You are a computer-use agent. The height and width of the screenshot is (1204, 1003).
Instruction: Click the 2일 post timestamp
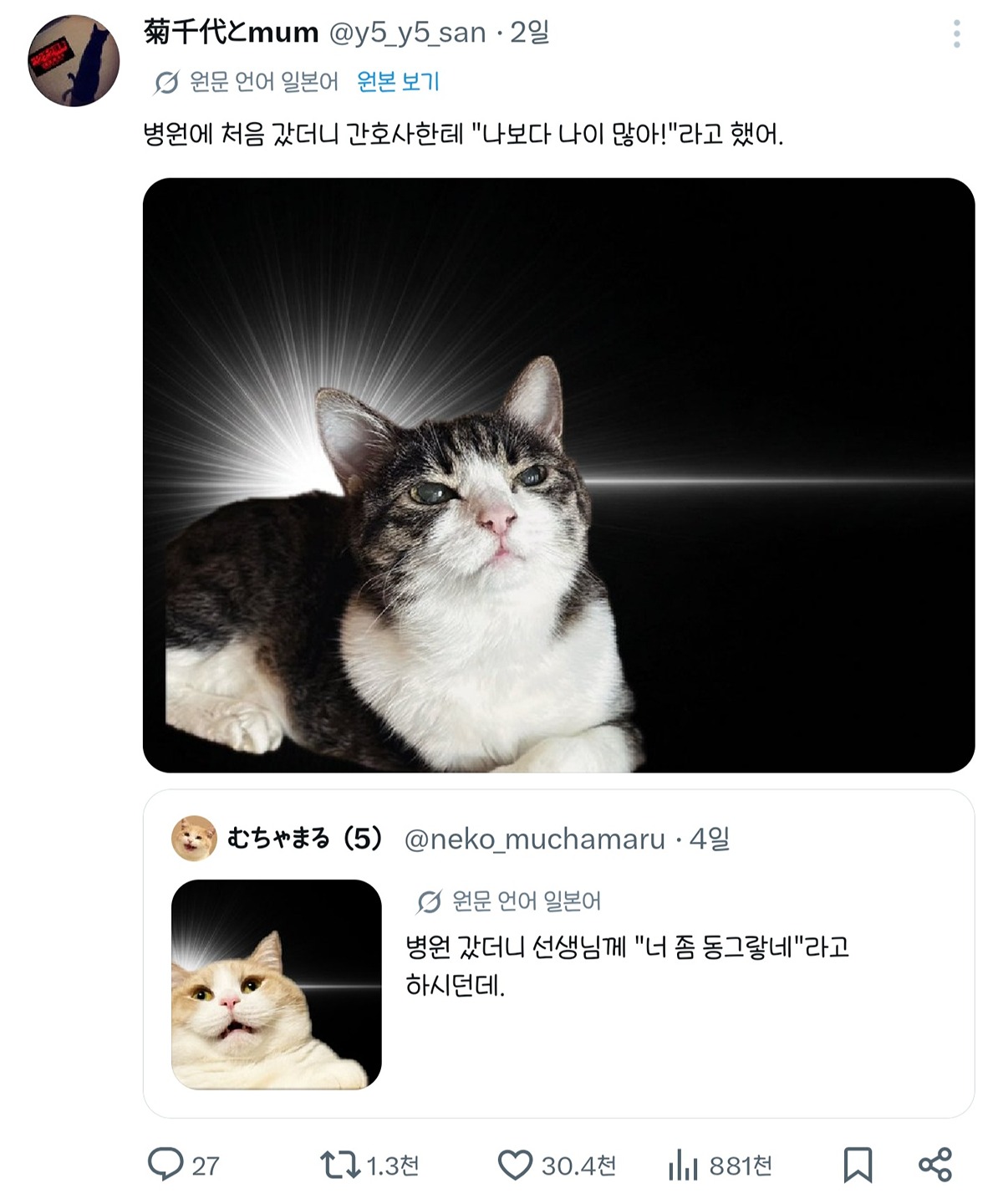(x=530, y=33)
